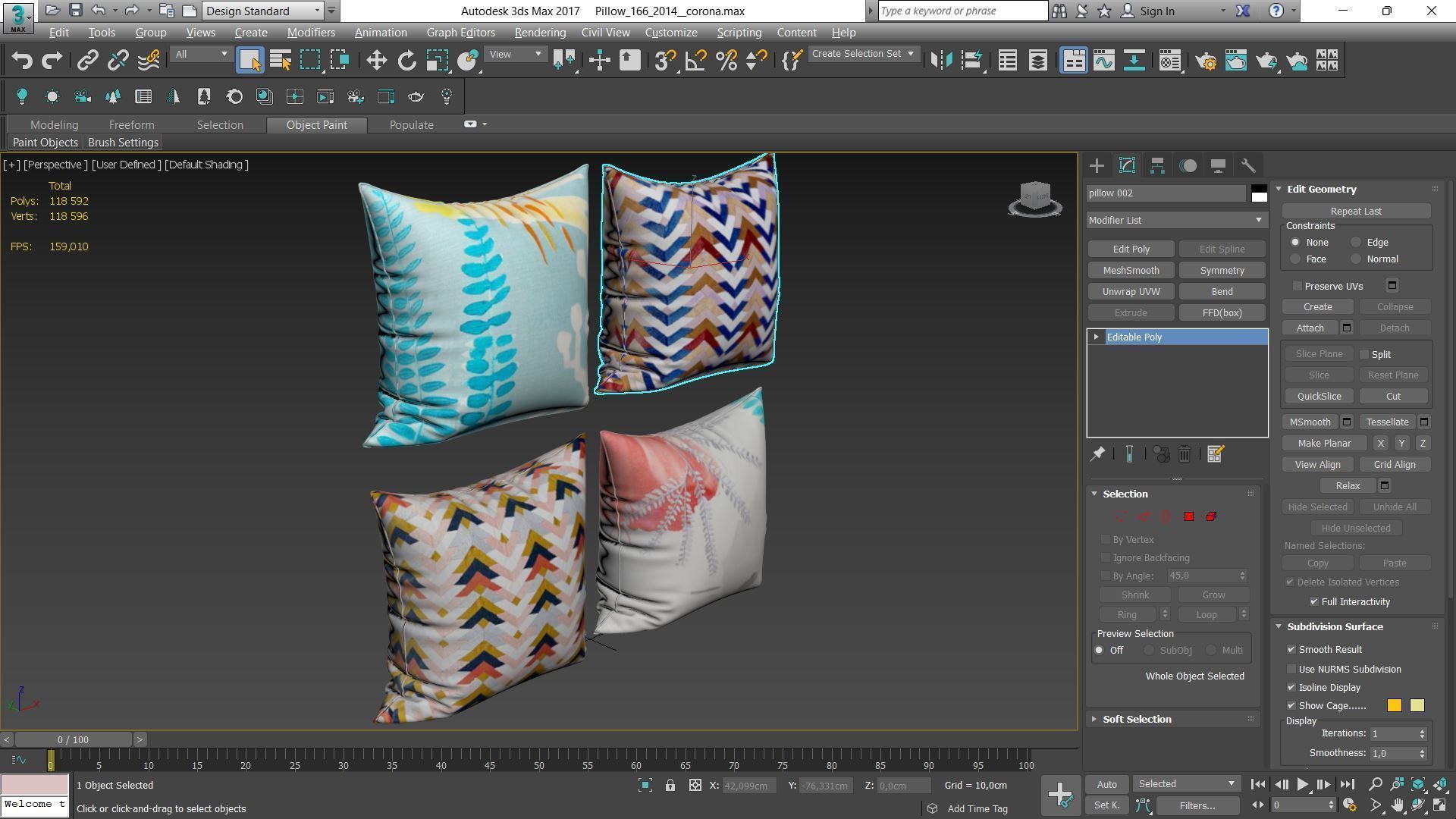The image size is (1456, 819).
Task: Select Element sub-object level icon
Action: 1211,516
